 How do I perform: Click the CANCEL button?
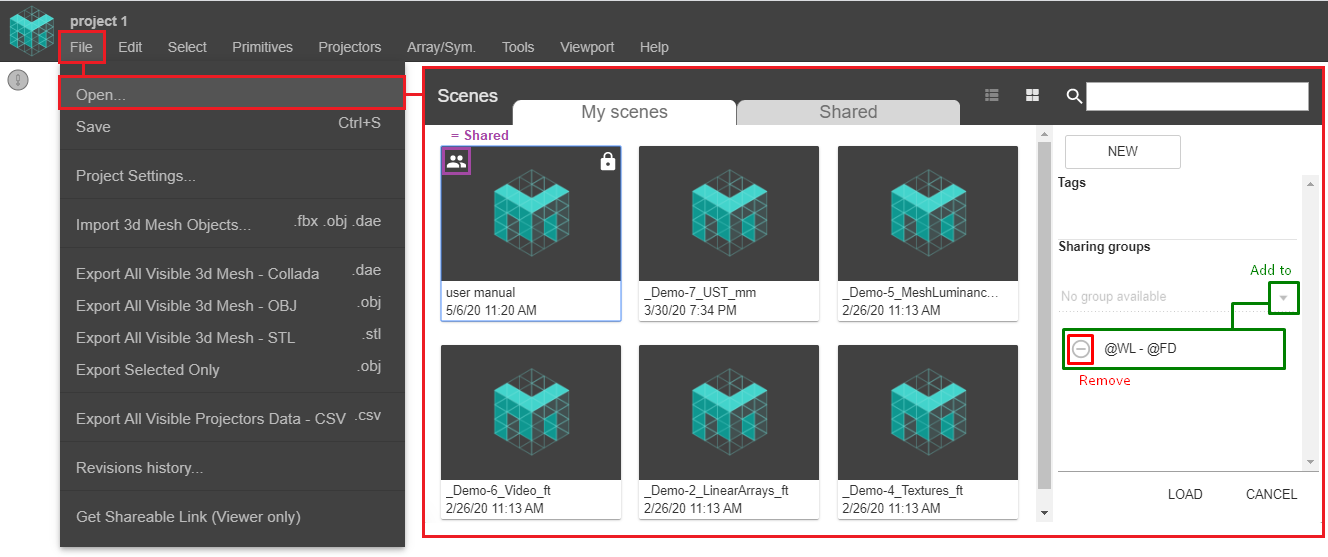[1271, 494]
